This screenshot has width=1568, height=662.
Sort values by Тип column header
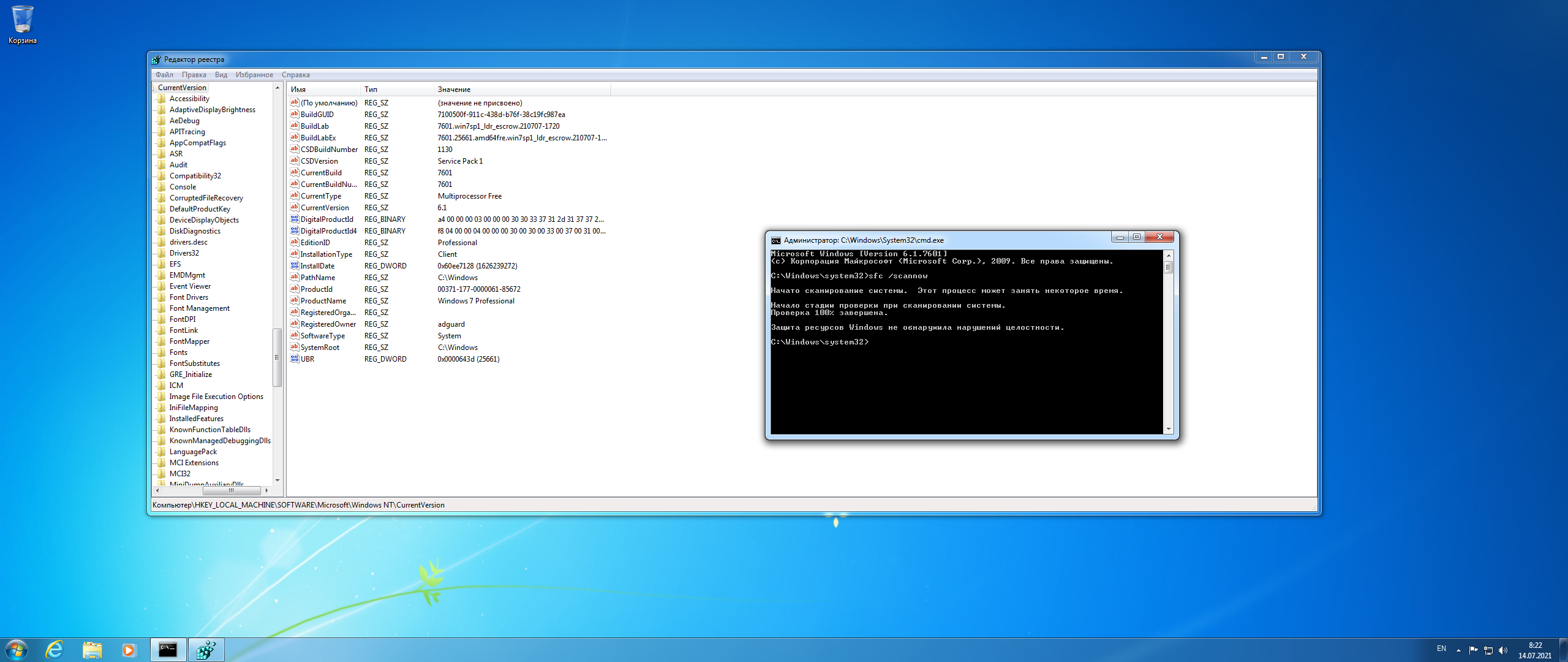point(396,89)
